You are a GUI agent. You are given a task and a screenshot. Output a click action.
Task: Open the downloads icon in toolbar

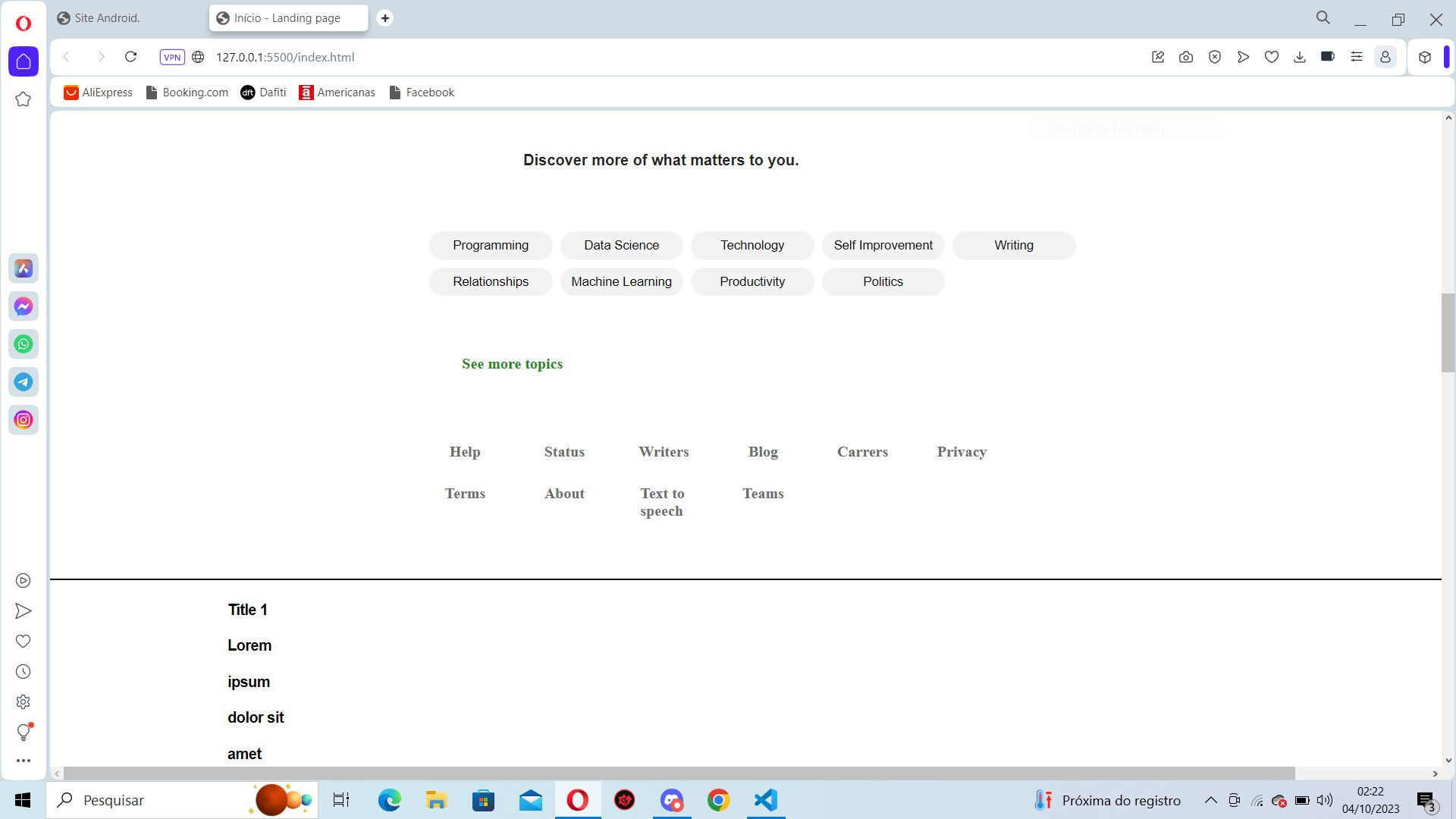[1300, 57]
